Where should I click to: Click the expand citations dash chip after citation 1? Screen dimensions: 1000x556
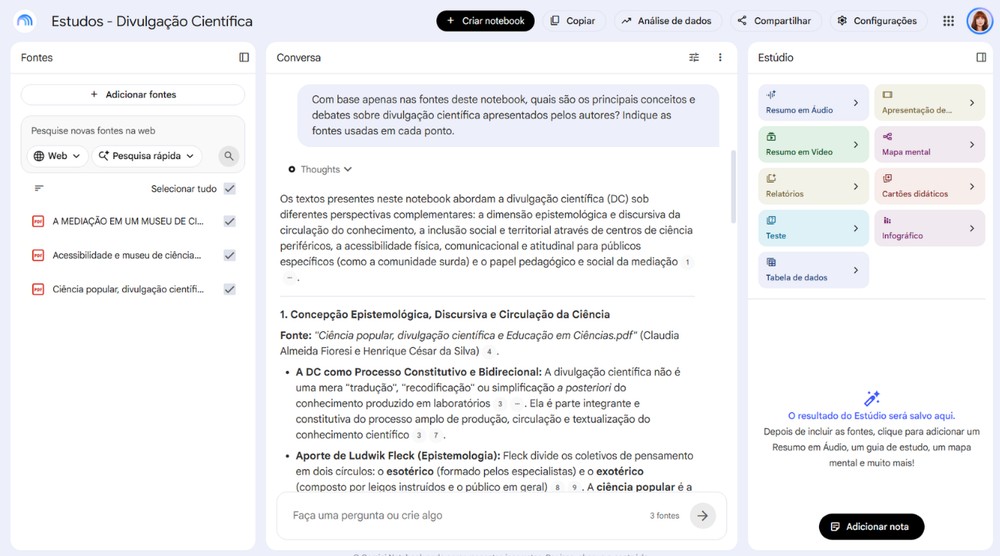[290, 277]
